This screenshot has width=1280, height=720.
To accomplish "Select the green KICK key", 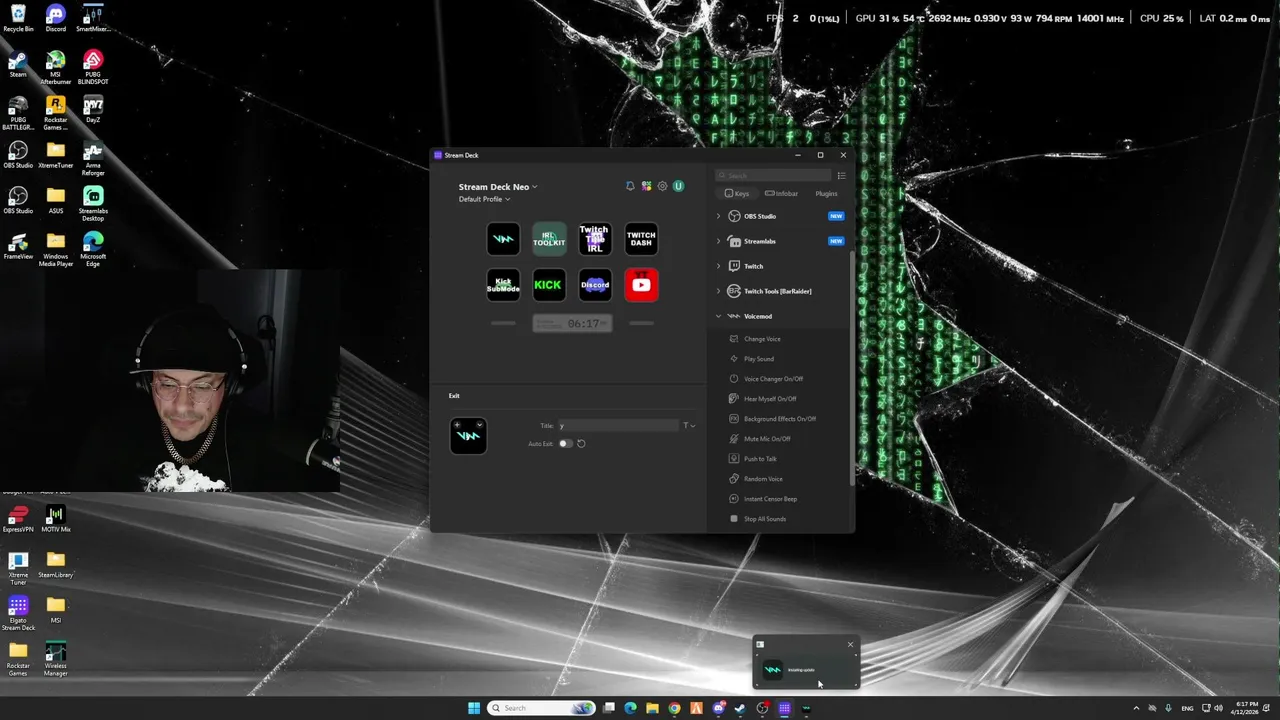I will pos(549,285).
